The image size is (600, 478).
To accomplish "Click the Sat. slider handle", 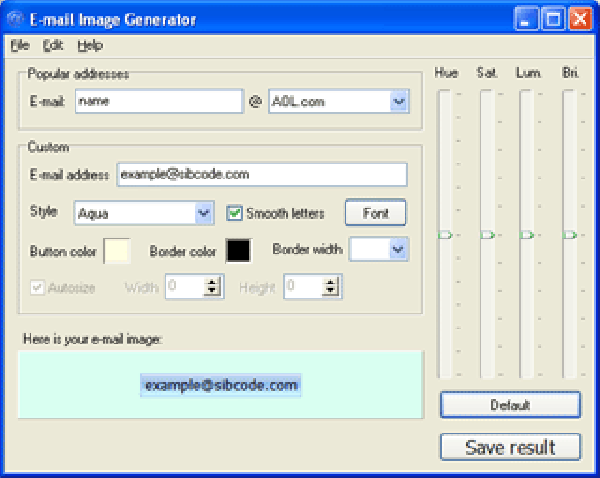I will click(488, 235).
